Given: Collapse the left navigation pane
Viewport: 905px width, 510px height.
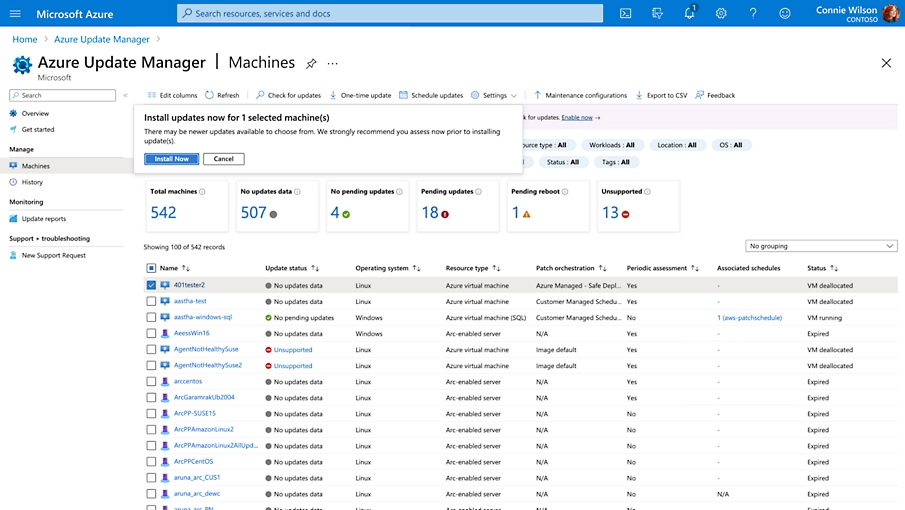Looking at the screenshot, I should click(125, 95).
